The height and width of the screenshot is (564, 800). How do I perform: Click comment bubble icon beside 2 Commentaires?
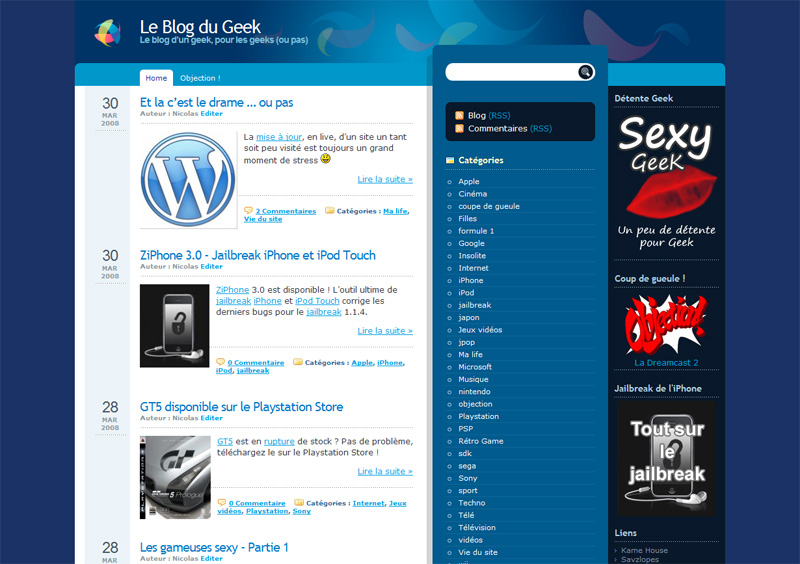pos(248,210)
